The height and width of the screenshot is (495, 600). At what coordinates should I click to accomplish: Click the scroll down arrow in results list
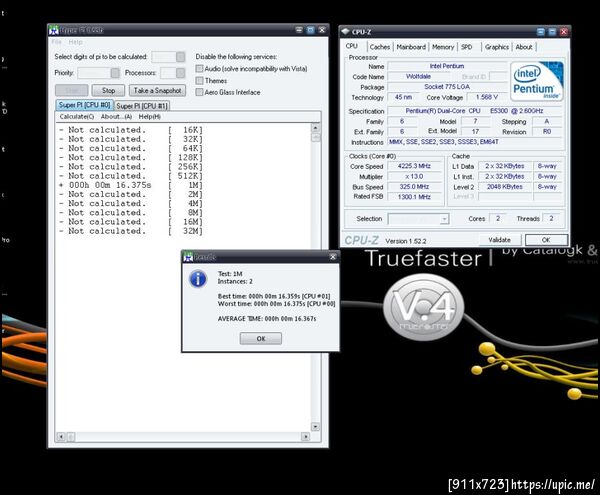click(x=316, y=426)
